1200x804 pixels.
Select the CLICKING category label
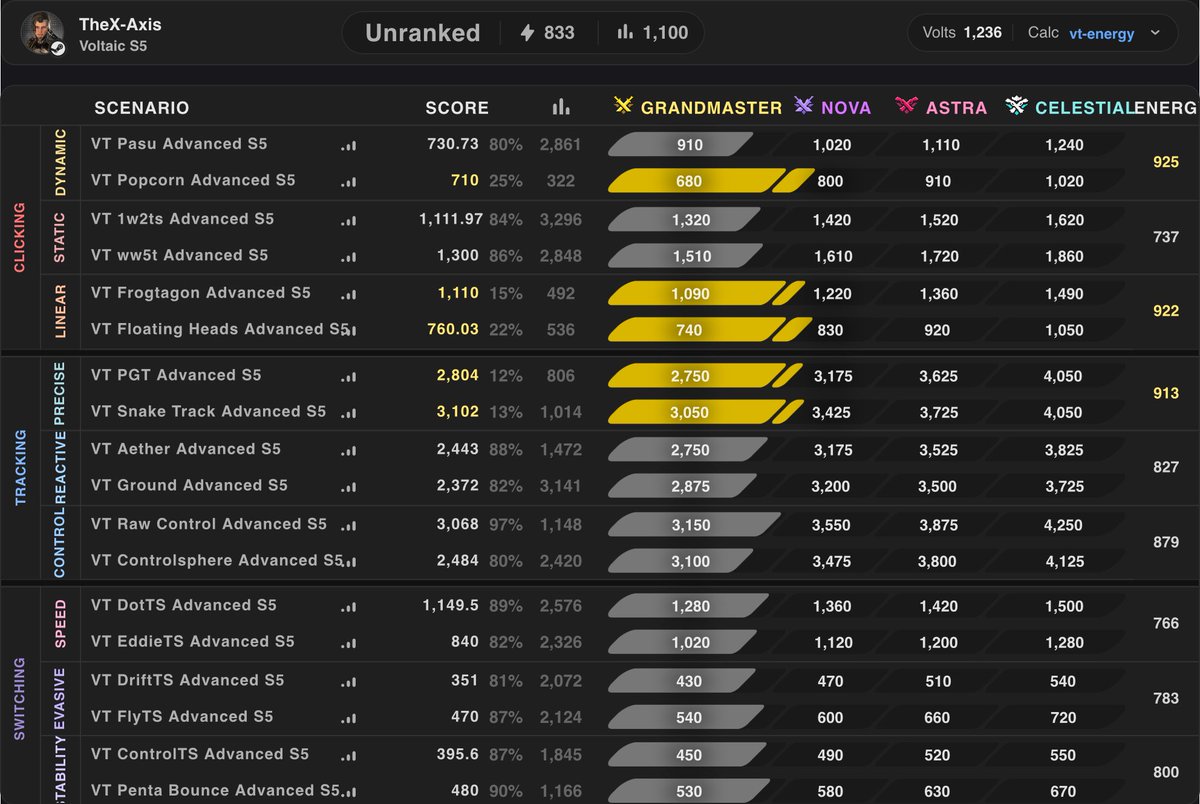coord(20,238)
